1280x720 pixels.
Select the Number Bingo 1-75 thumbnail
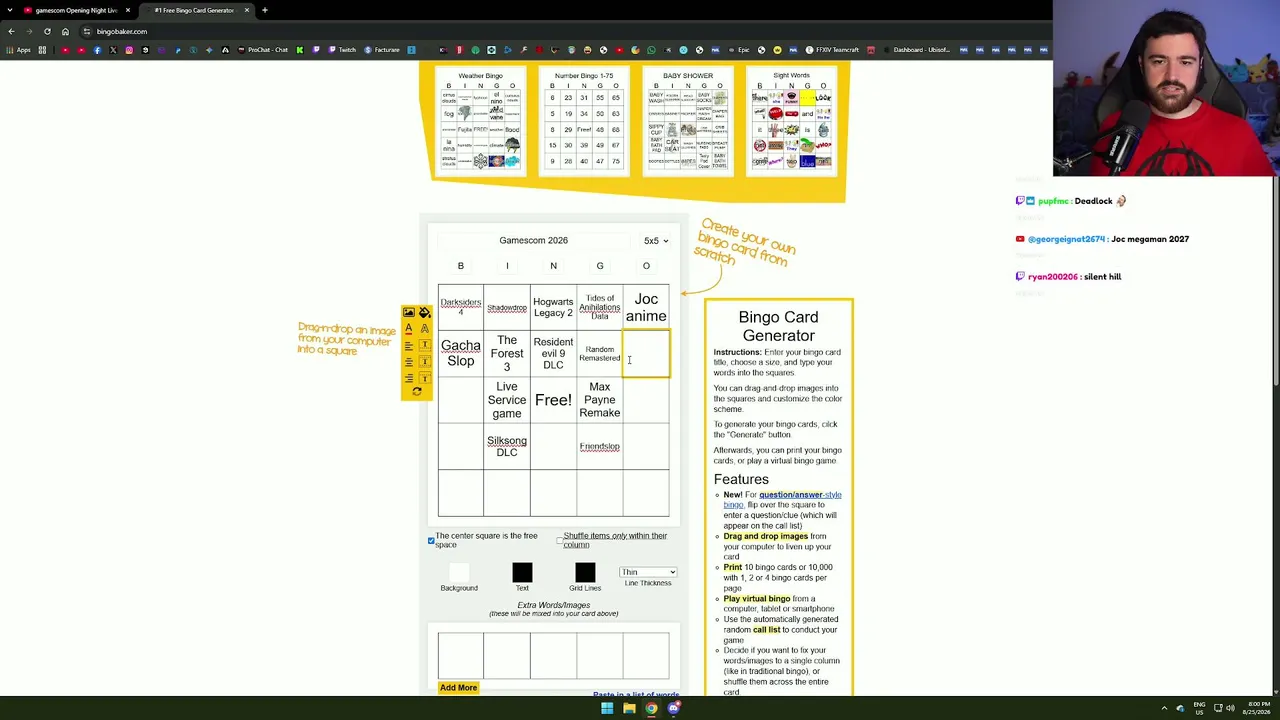point(584,121)
